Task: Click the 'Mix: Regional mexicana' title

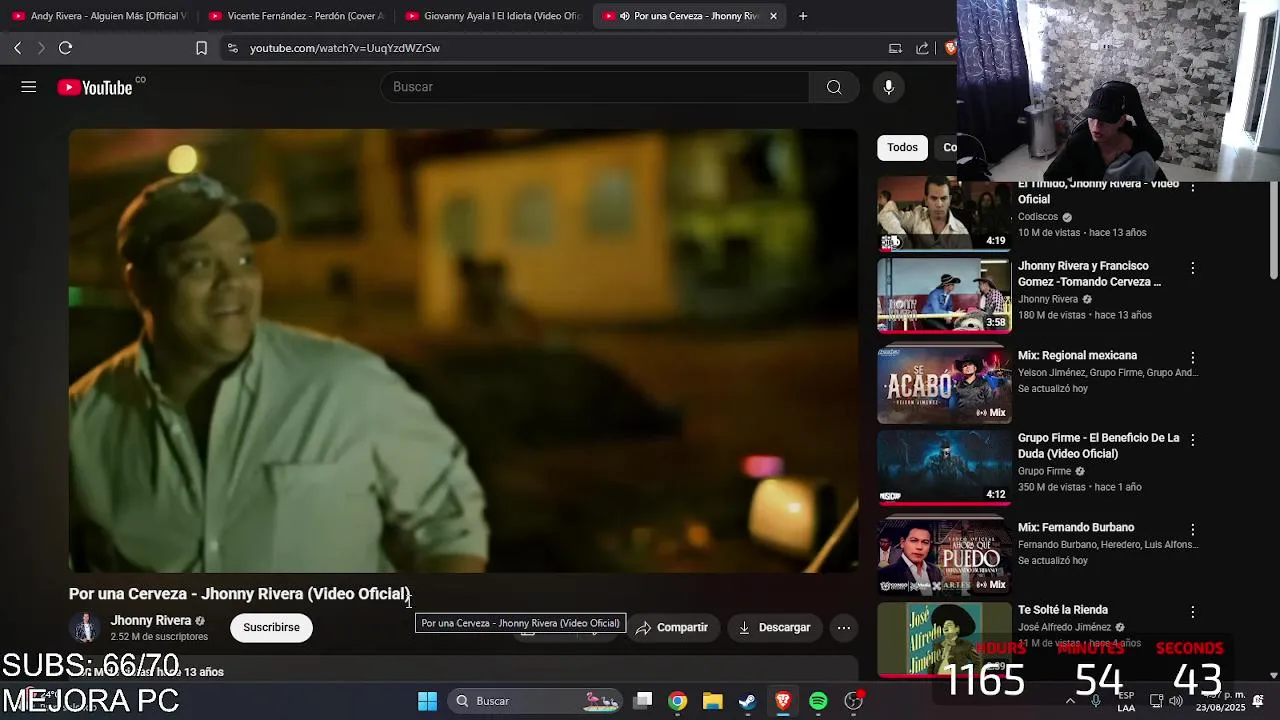Action: coord(1077,356)
